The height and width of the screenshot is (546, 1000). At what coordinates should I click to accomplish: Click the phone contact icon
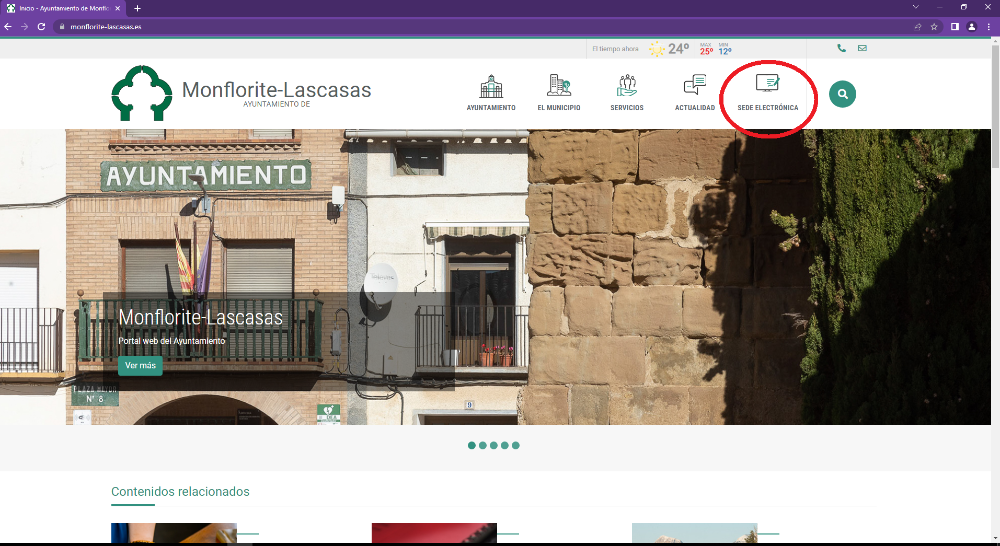[841, 48]
